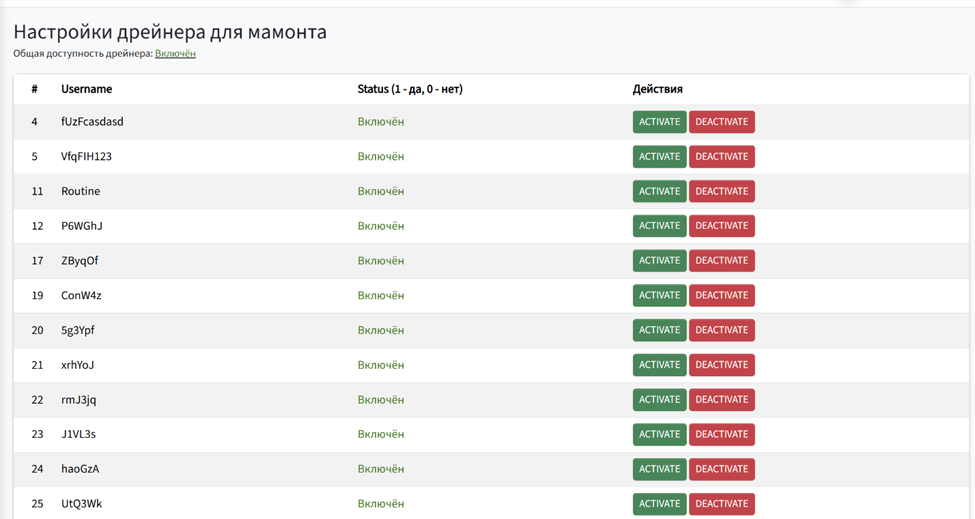975x519 pixels.
Task: Click ACTIVATE for user fUzFcasdasd
Action: click(660, 122)
